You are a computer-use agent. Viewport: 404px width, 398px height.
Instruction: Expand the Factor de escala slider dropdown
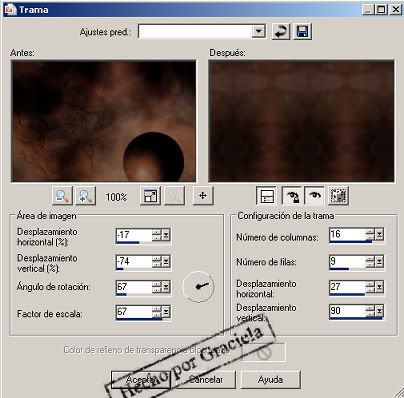(x=166, y=312)
